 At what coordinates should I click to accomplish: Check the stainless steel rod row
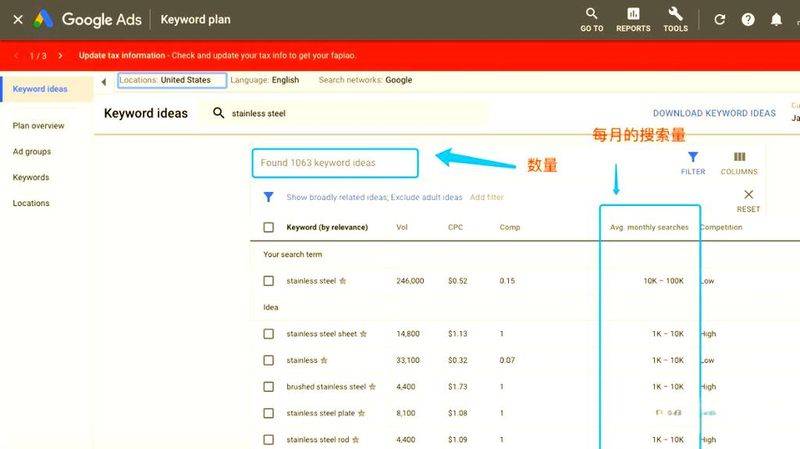tap(268, 440)
